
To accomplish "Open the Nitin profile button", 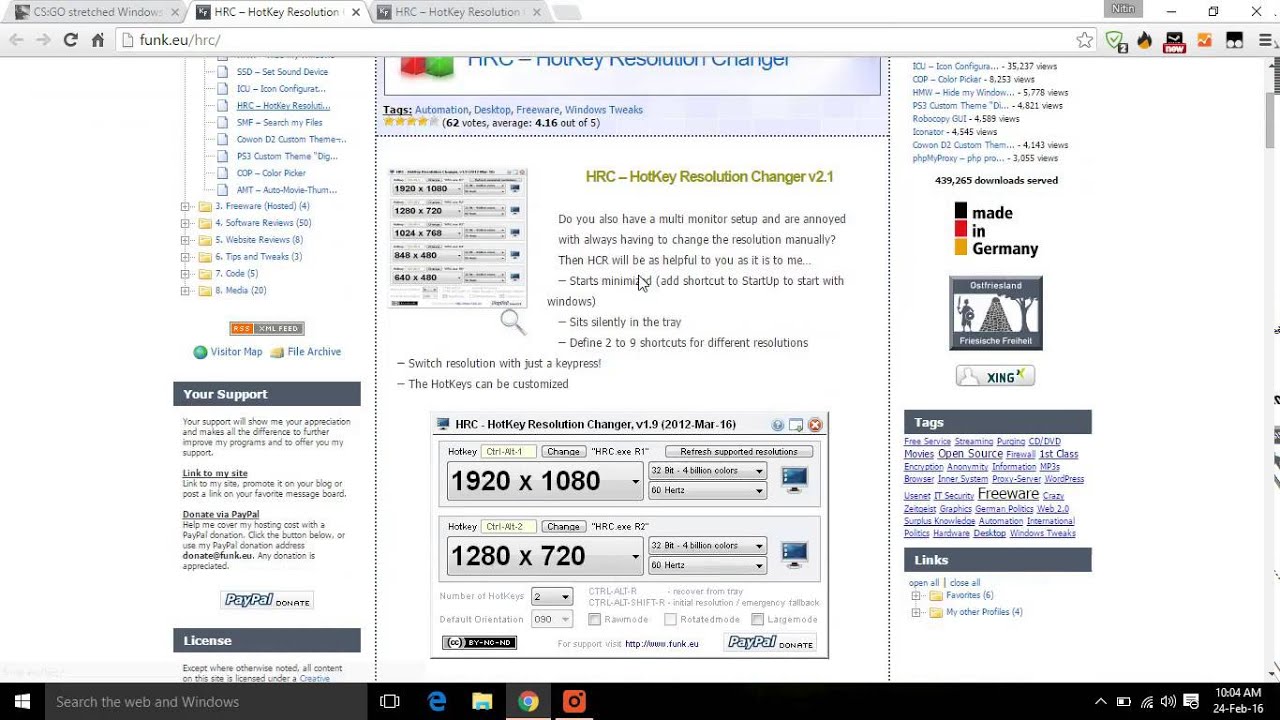I will [1123, 9].
